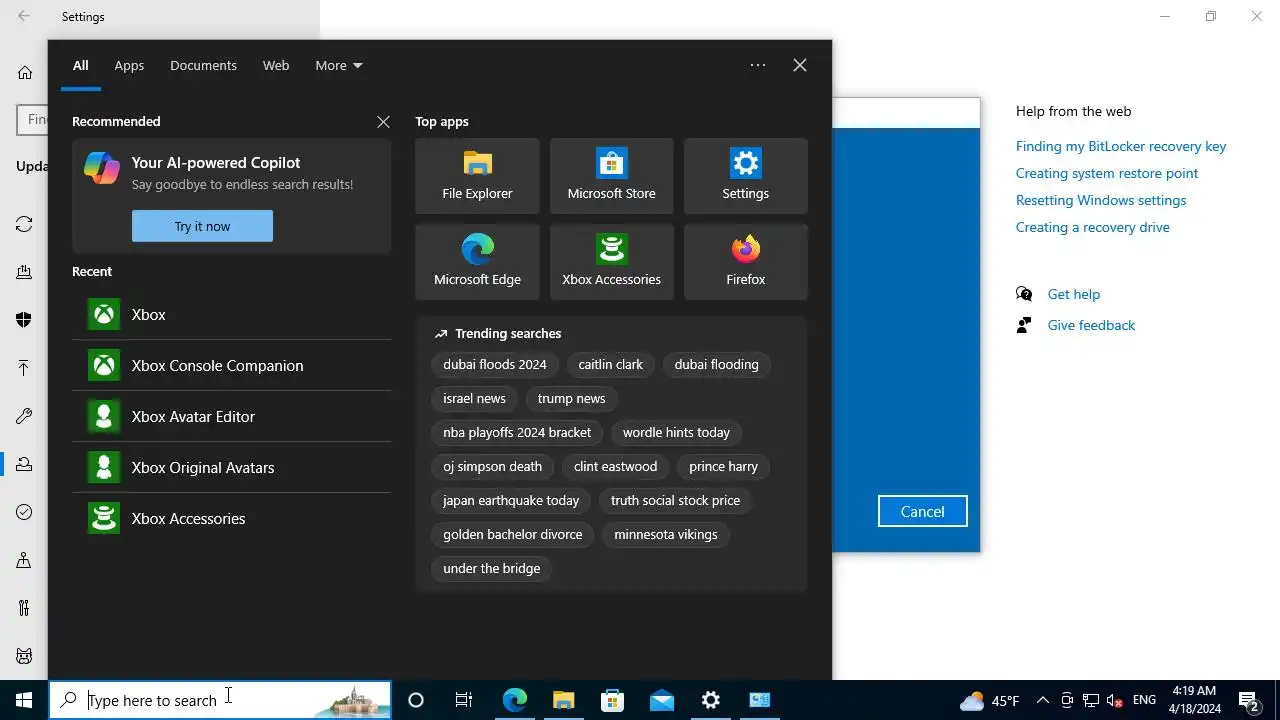
Task: Click the muted volume tray icon
Action: click(1115, 700)
